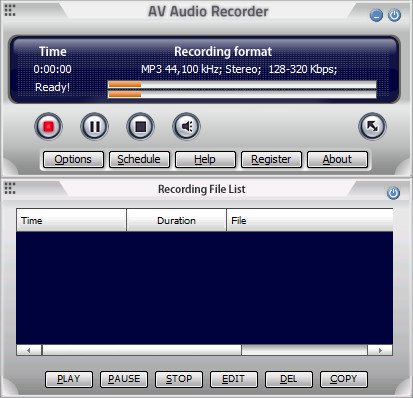Screen dimensions: 413x398
Task: Open the Schedule settings
Action: [139, 159]
